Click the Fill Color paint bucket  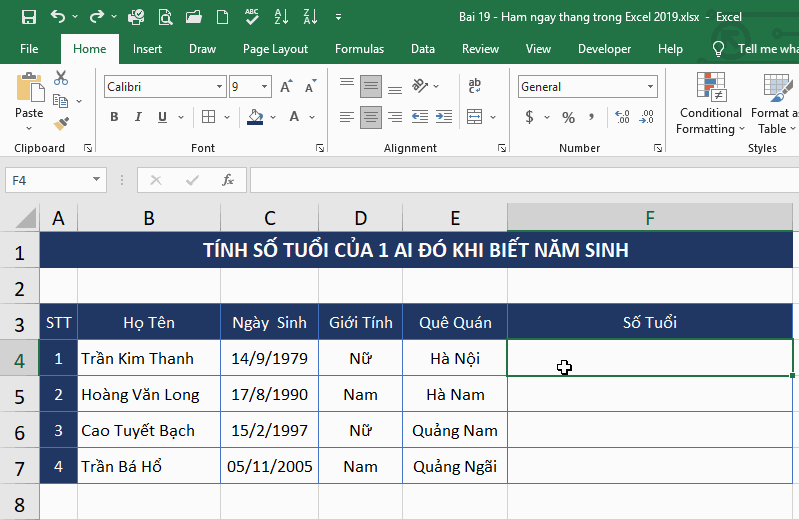pos(255,117)
